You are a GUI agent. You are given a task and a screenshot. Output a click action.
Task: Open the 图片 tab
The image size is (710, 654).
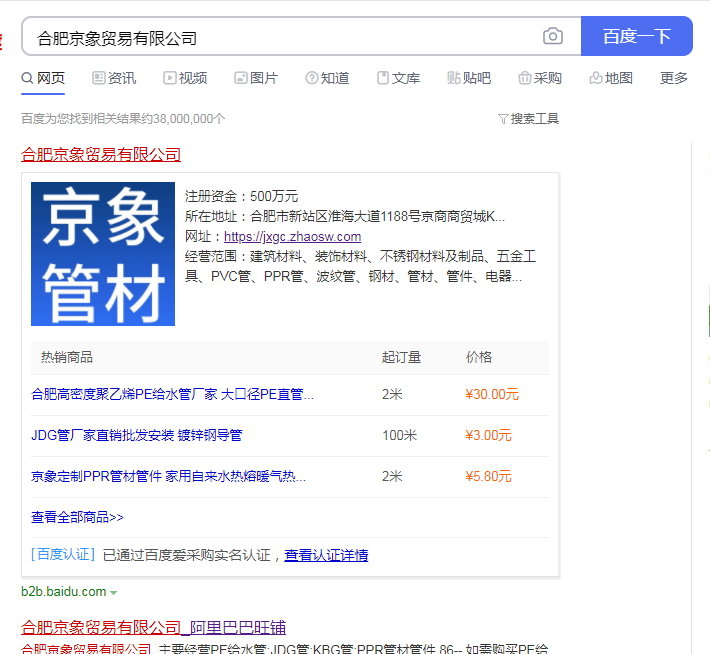click(256, 78)
